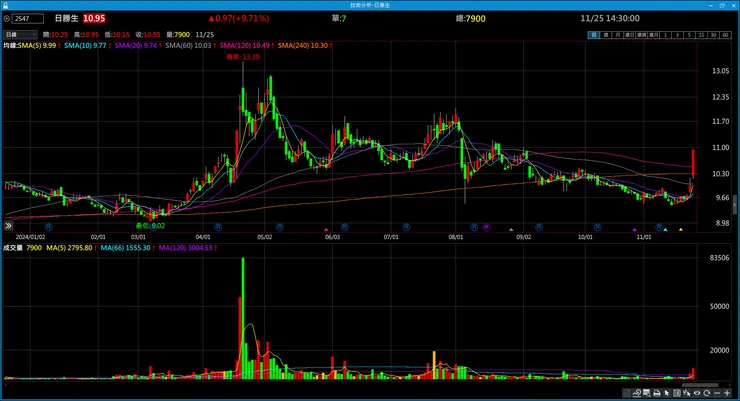This screenshot has height=401, width=740.
Task: Switch to the 30-minute timeframe button
Action: (714, 35)
